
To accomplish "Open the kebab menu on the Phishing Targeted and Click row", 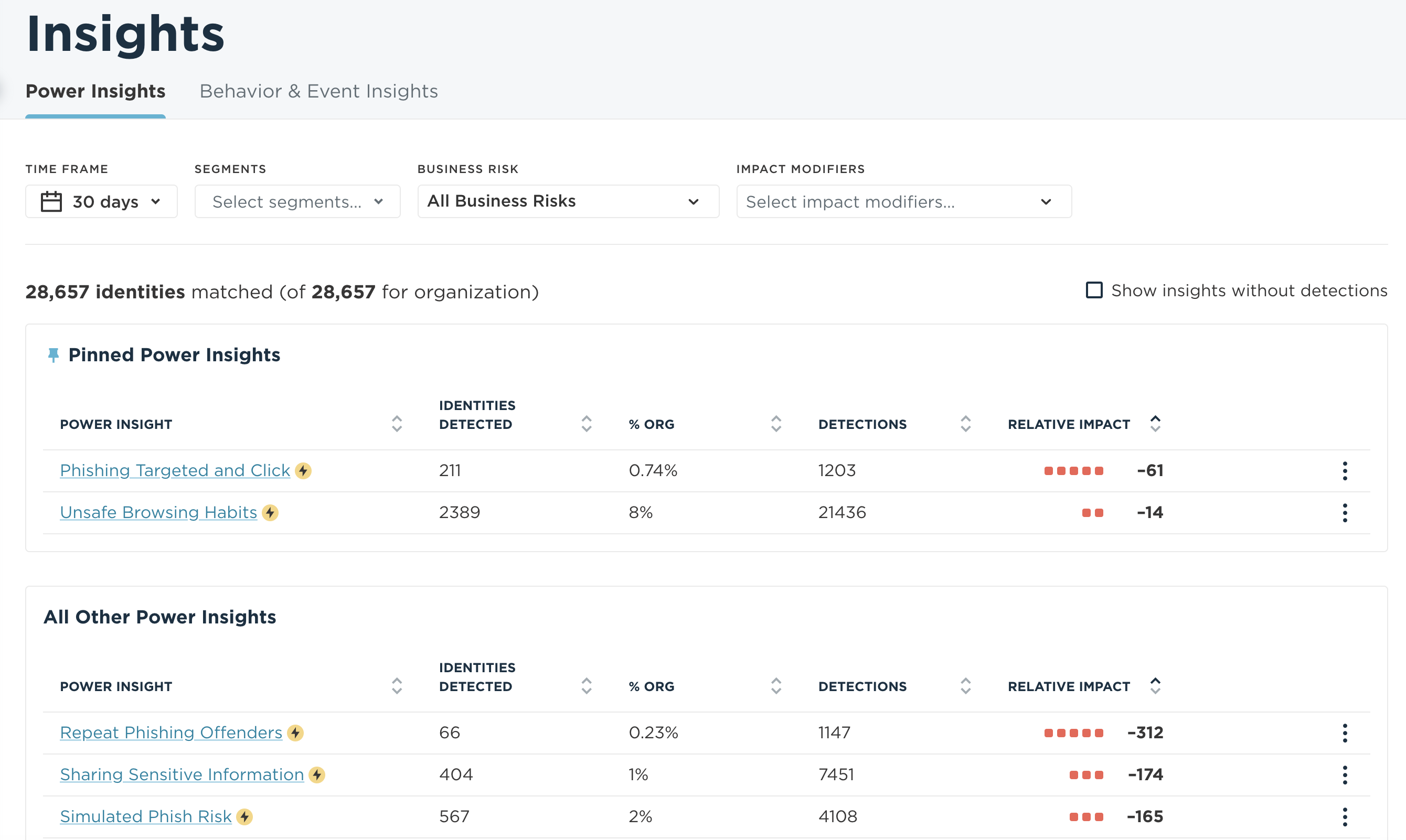I will 1345,470.
